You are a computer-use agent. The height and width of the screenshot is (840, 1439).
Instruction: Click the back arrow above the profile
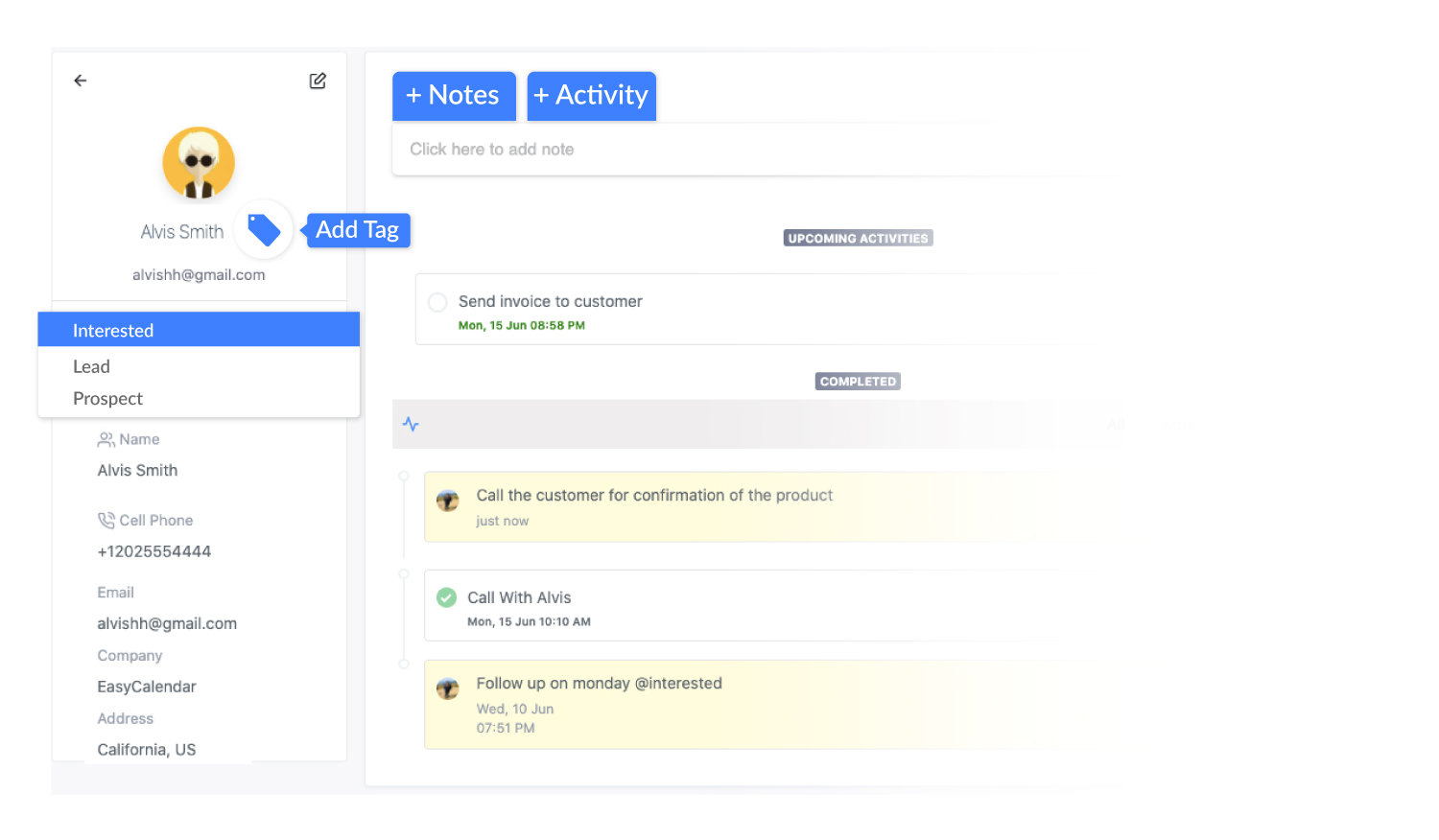80,81
